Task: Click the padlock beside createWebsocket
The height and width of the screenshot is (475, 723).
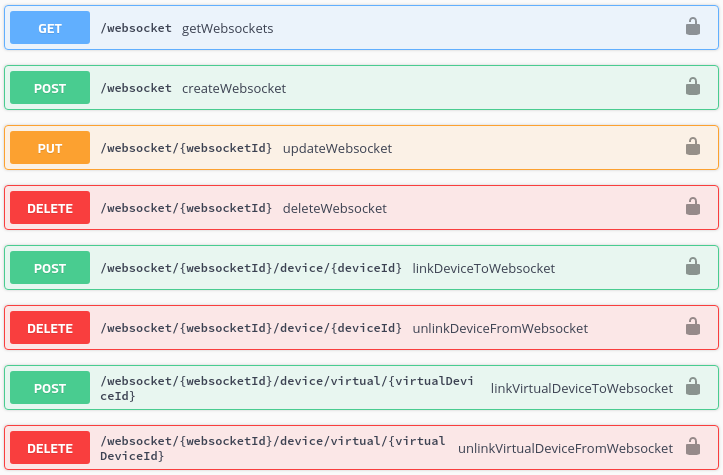Action: (x=692, y=87)
